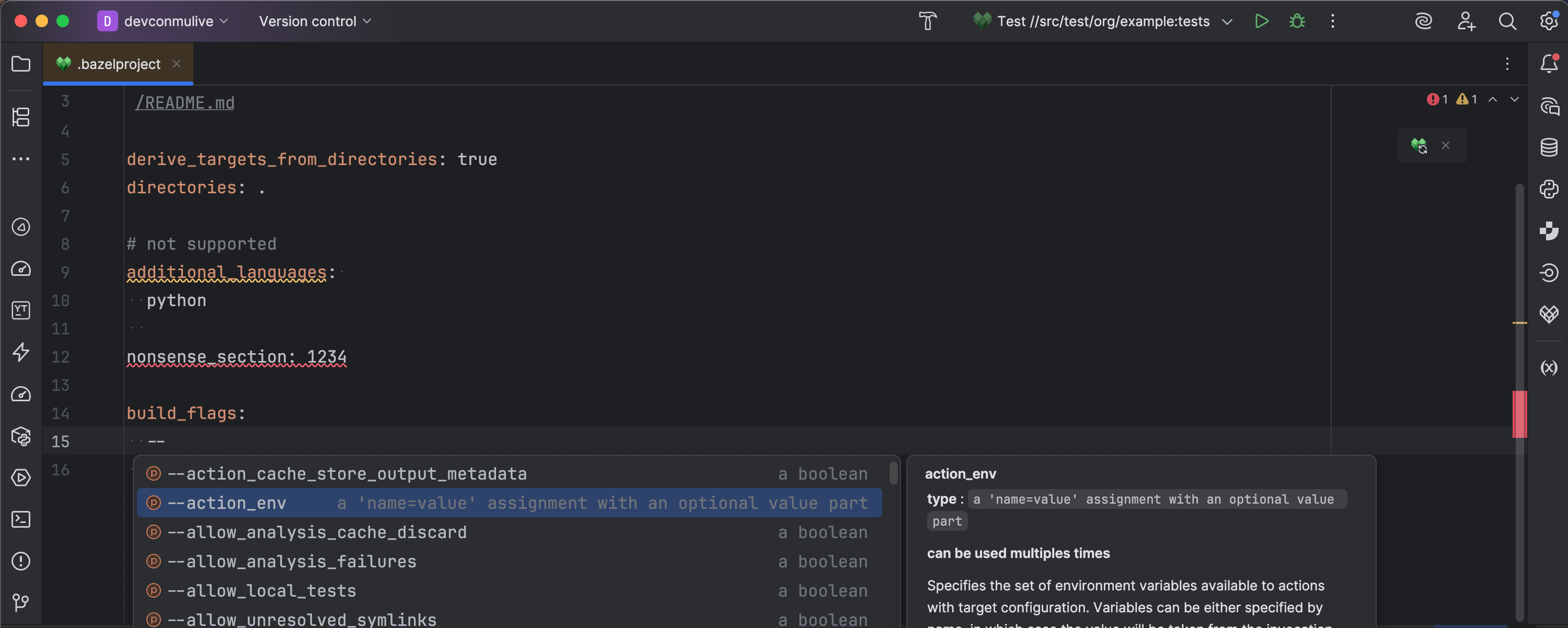The width and height of the screenshot is (1568, 628).
Task: Select --action_cache_store_output_metadata completion
Action: coord(510,473)
